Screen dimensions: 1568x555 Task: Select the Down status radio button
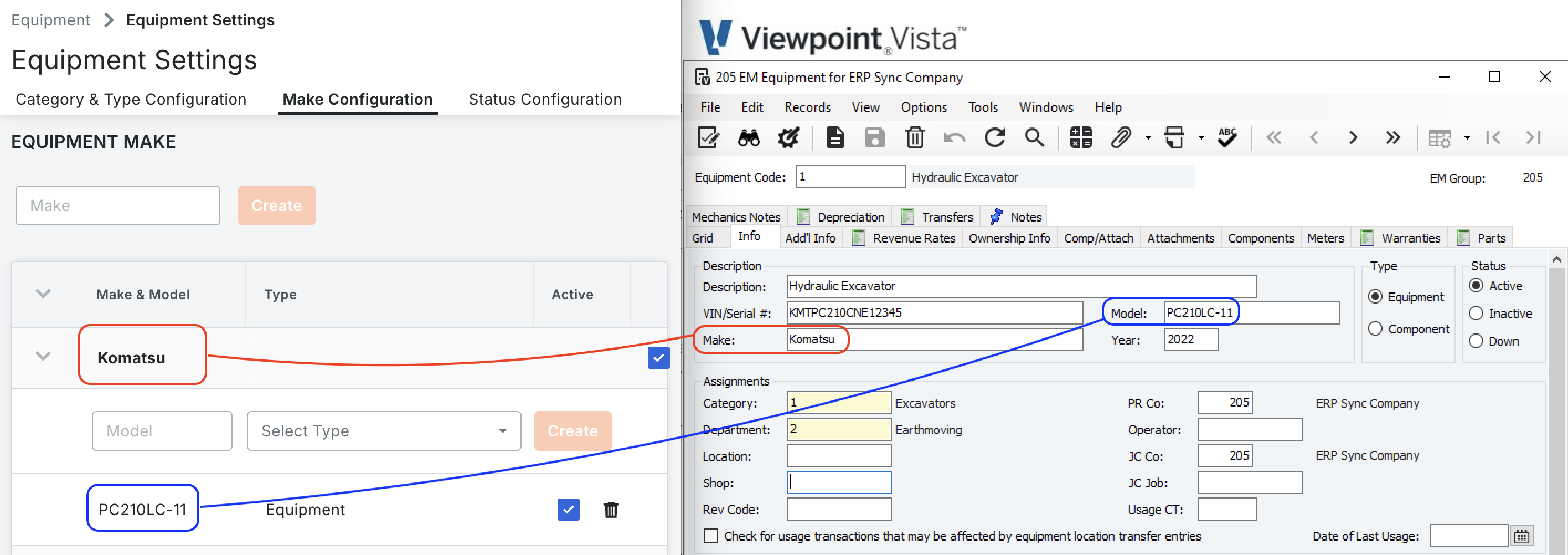1476,341
